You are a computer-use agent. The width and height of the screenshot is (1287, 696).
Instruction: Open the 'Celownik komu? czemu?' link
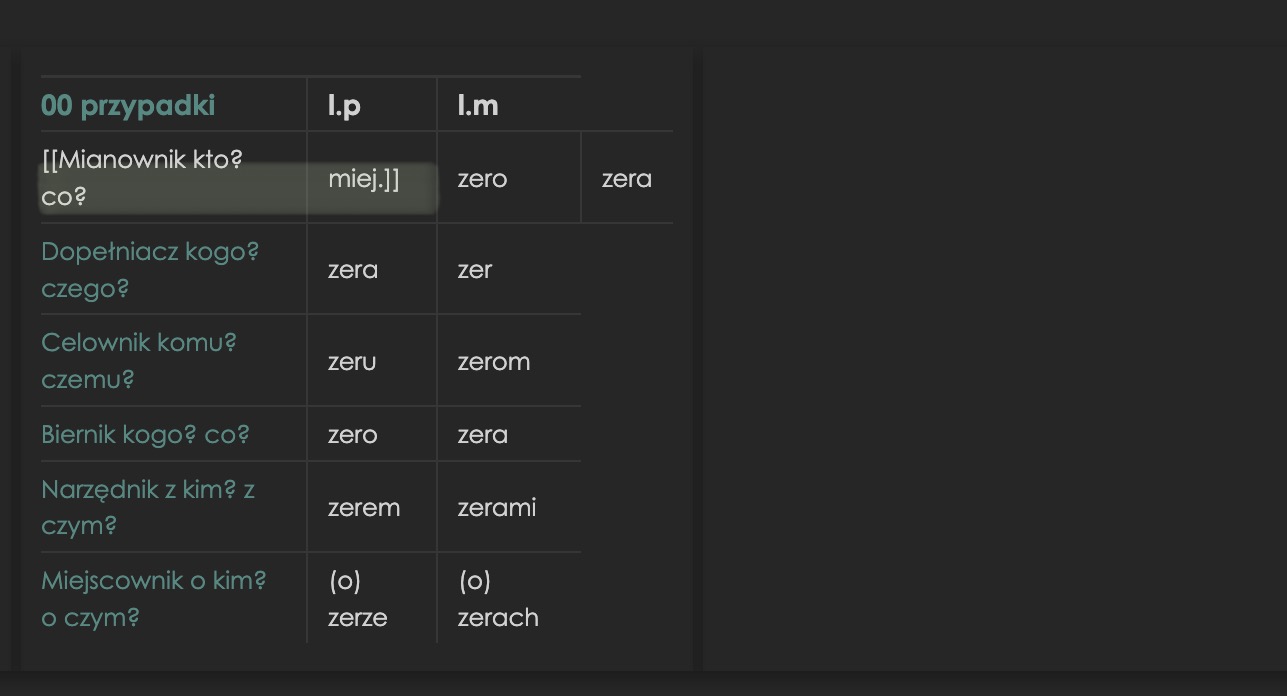tap(139, 361)
